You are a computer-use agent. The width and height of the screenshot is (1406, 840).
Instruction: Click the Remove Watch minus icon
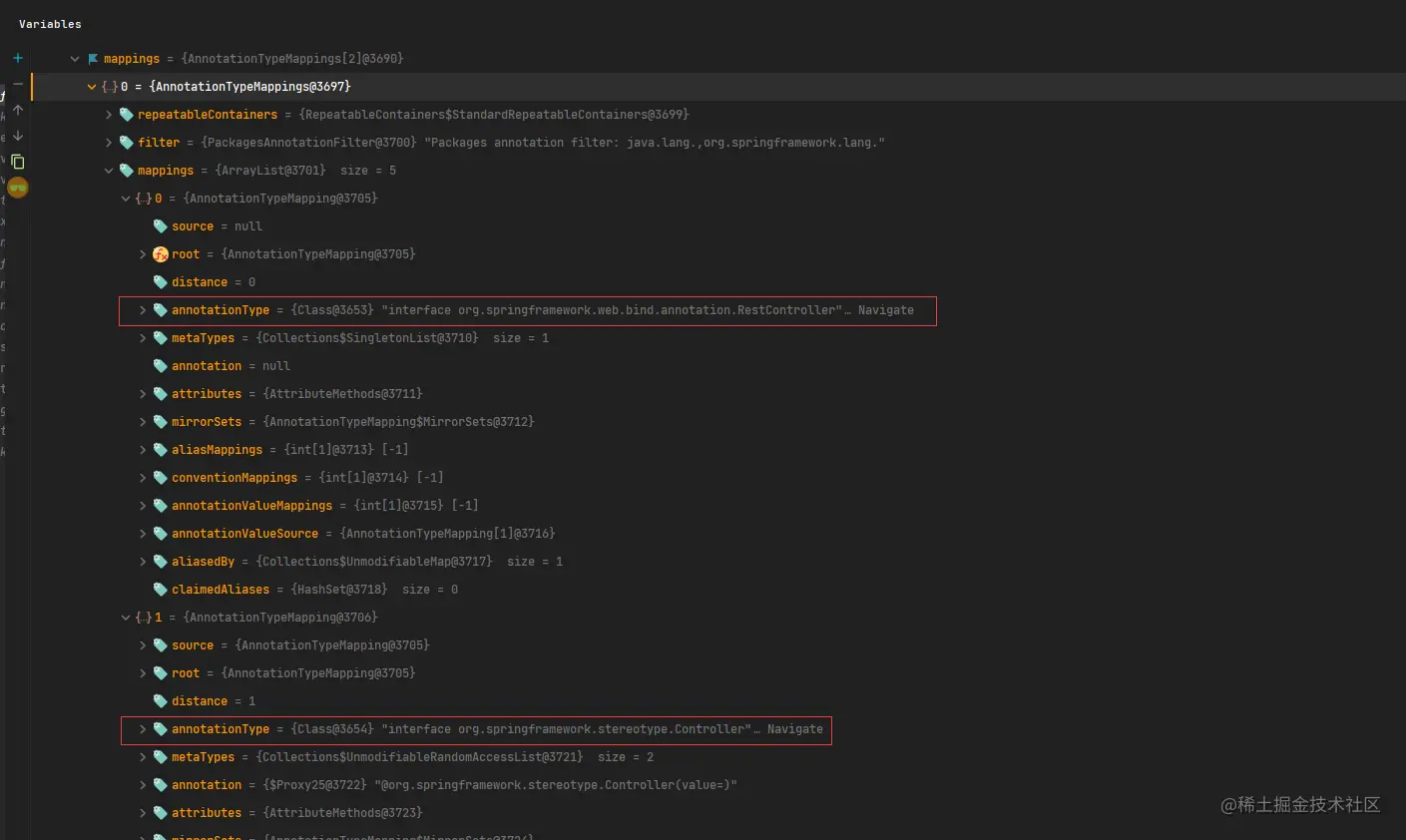[18, 85]
